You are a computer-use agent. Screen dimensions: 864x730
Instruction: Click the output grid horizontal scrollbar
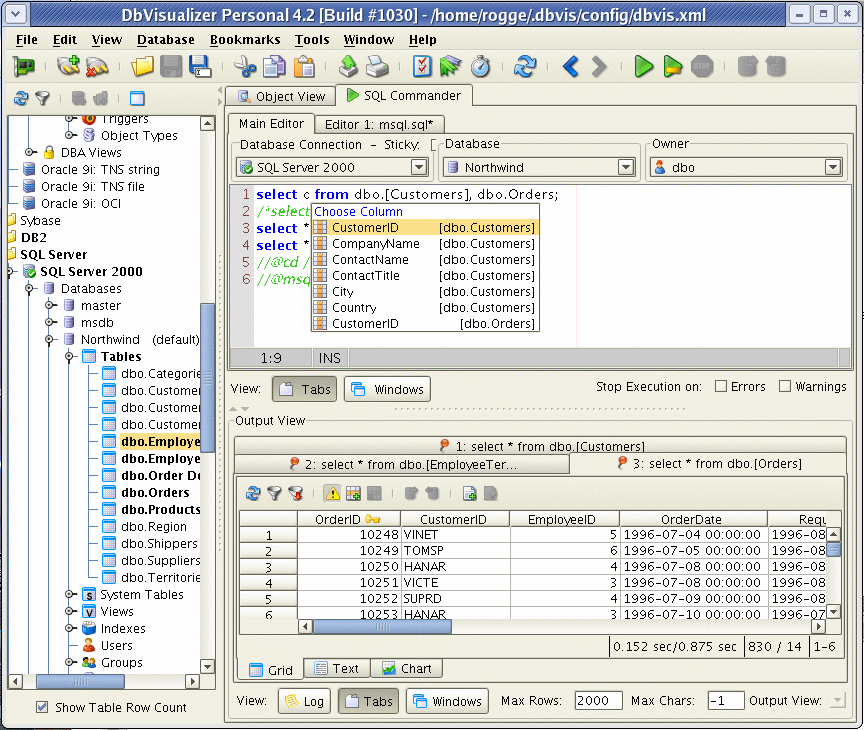point(380,627)
